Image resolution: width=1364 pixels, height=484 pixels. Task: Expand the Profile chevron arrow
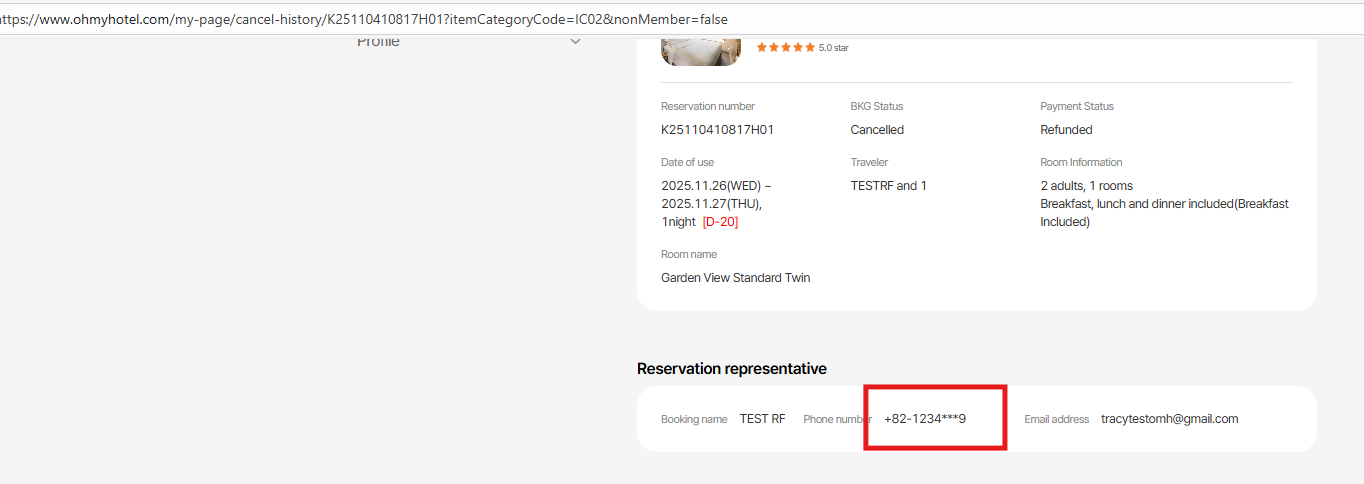(575, 42)
